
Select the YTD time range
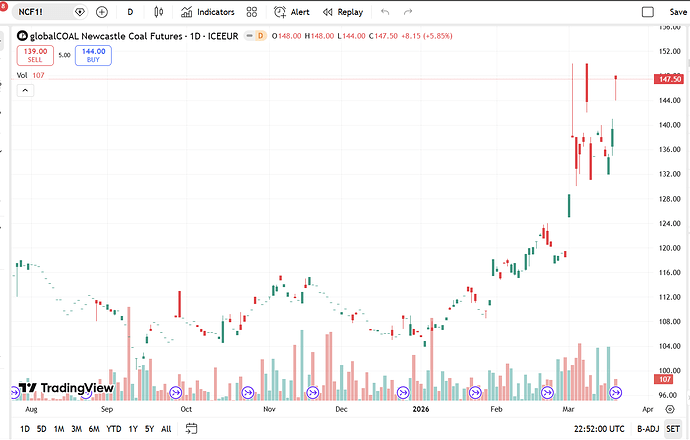(114, 429)
